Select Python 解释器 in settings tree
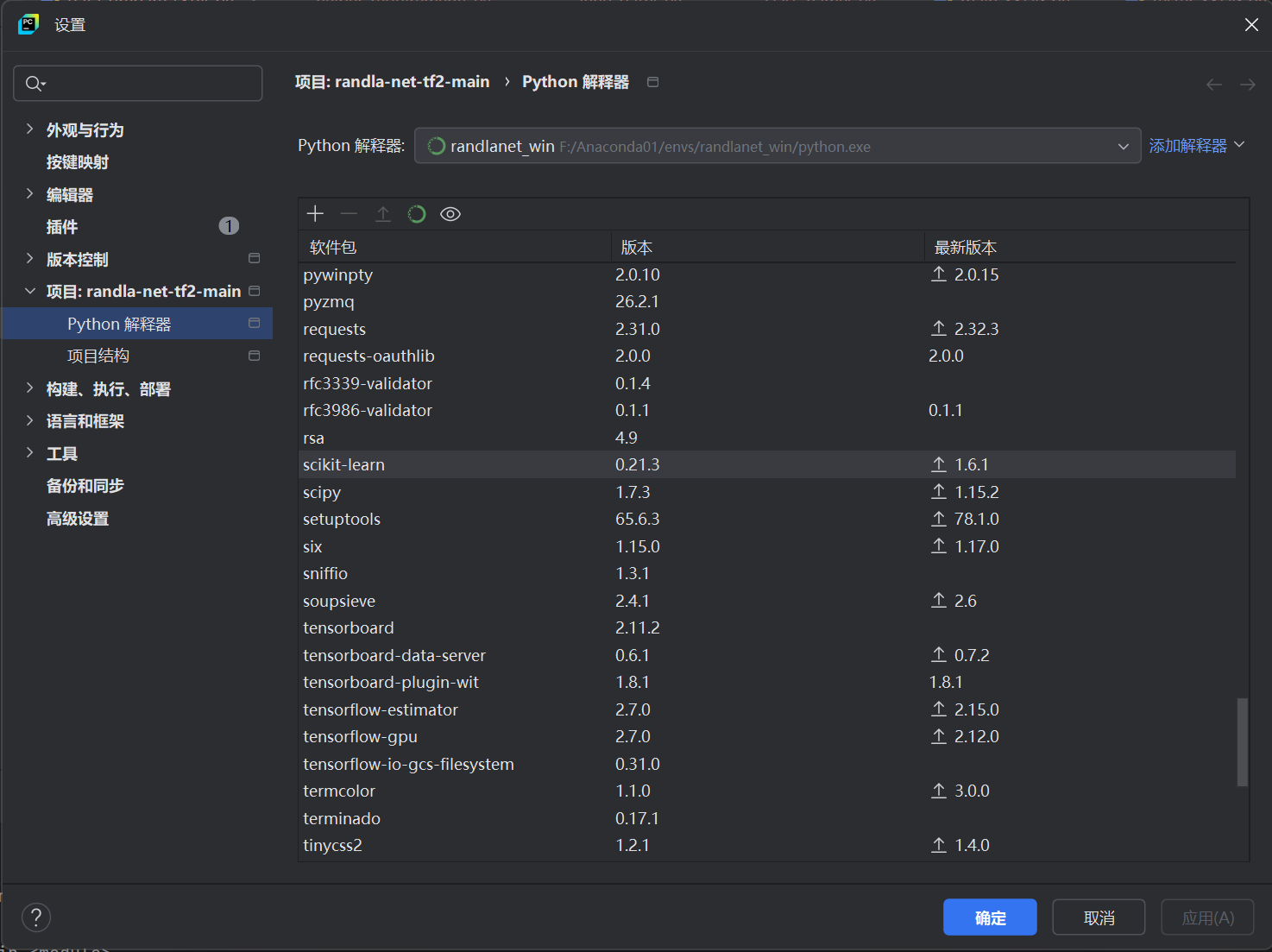The height and width of the screenshot is (952, 1272). click(x=138, y=324)
